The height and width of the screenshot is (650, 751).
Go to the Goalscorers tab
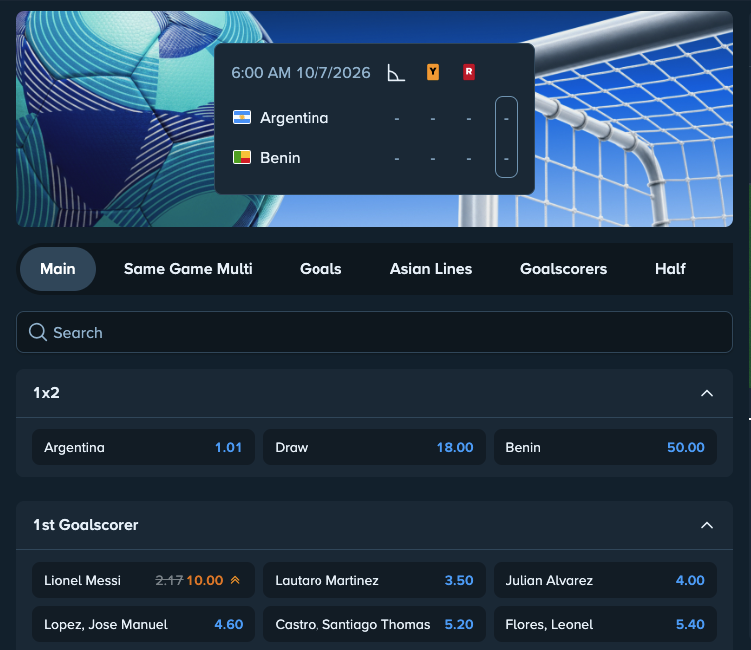pos(563,269)
